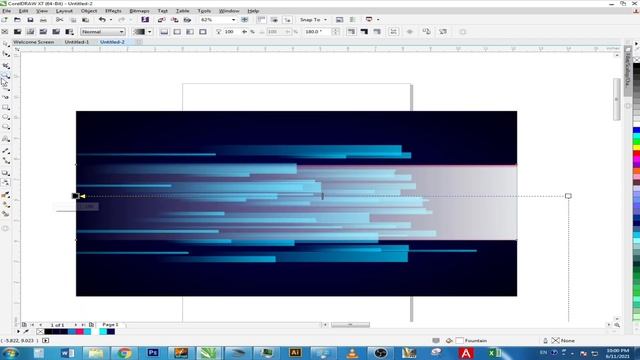Viewport: 640px width, 360px height.
Task: Click the Cut scissors icon
Action: [x=60, y=20]
